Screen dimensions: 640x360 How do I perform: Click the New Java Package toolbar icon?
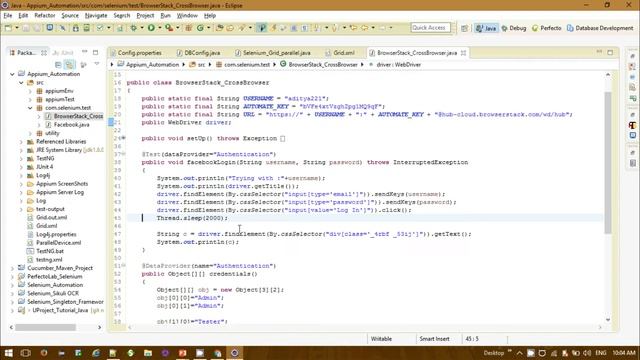[x=189, y=28]
